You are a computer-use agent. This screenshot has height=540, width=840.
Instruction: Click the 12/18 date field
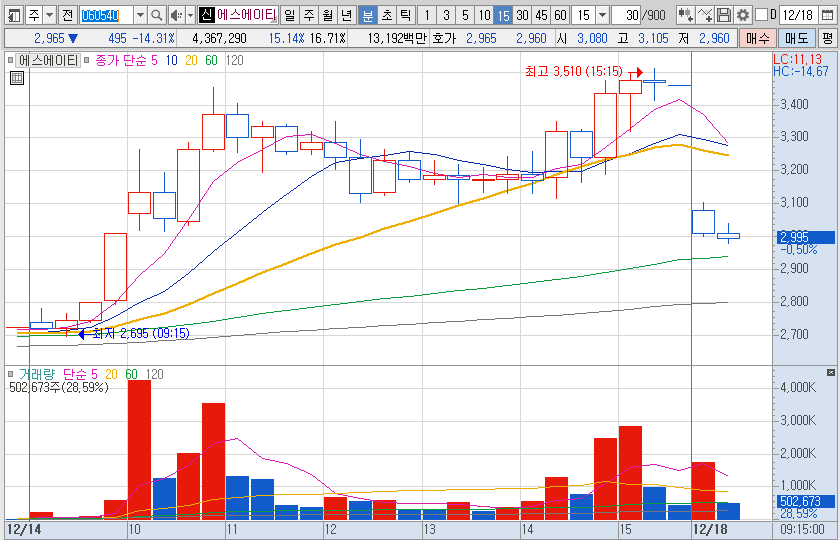click(x=799, y=15)
